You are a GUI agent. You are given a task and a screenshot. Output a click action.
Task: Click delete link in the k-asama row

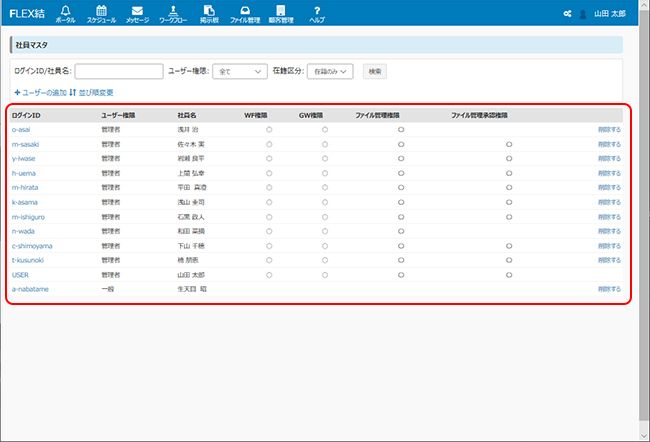click(609, 202)
